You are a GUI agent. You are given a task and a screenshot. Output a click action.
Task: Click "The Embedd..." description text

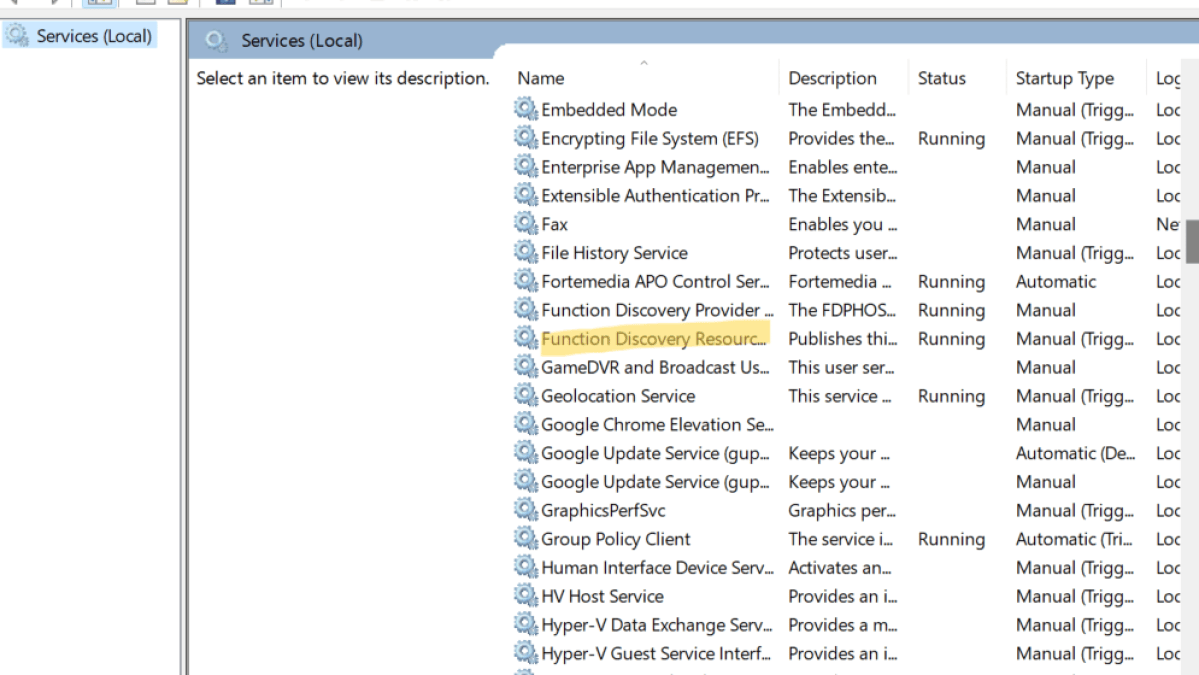[x=842, y=109]
